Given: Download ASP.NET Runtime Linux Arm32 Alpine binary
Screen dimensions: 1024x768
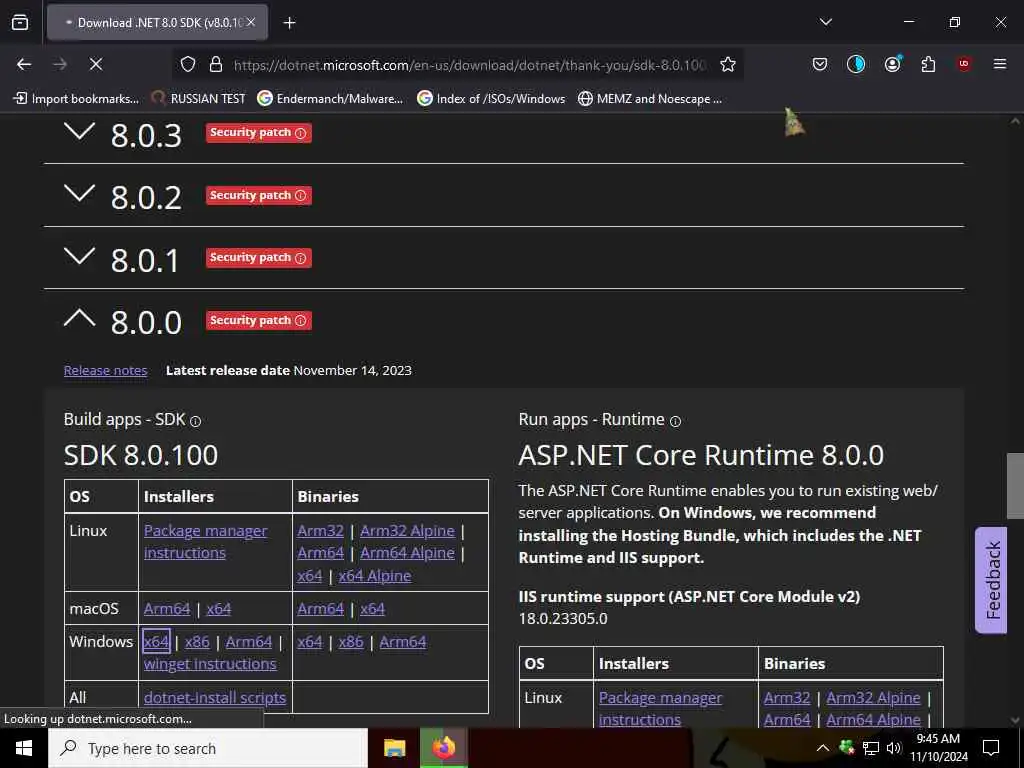Looking at the screenshot, I should pyautogui.click(x=873, y=697).
